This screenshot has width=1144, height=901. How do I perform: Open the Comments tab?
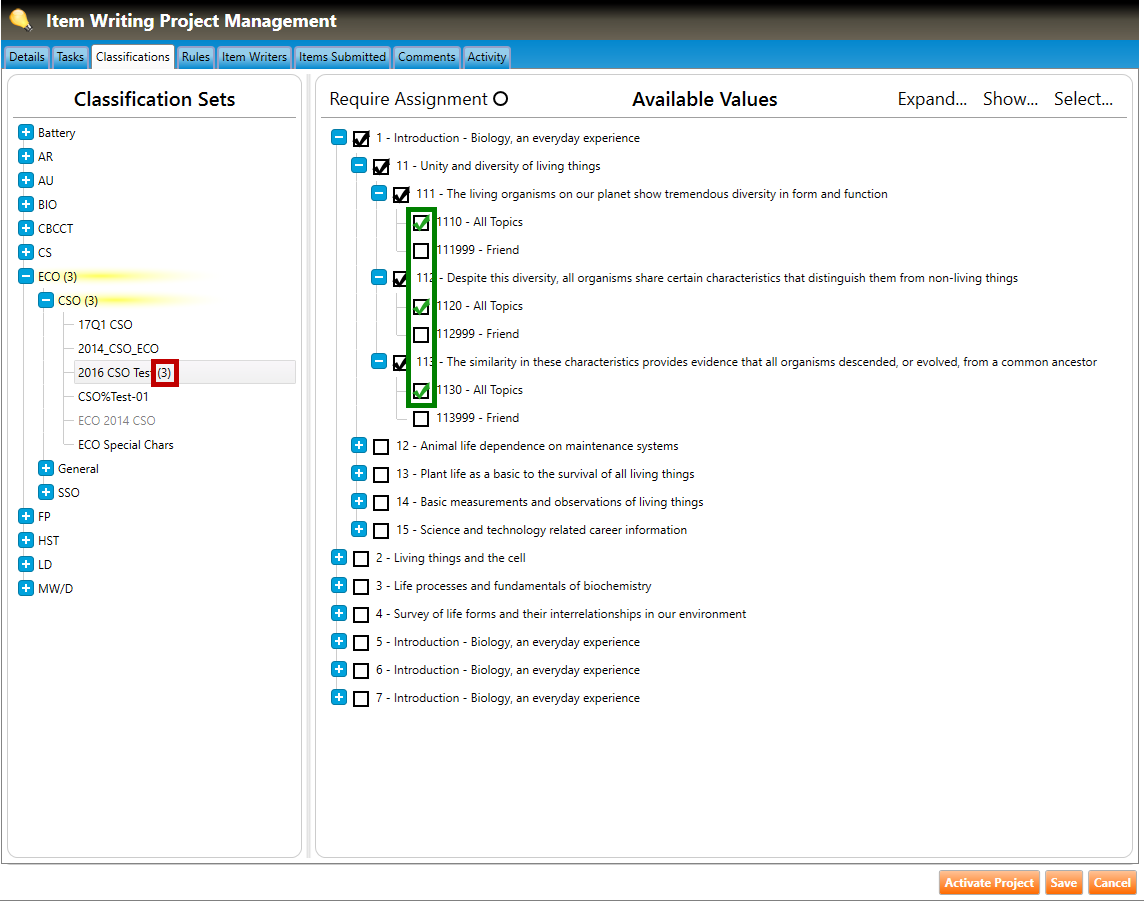(427, 57)
